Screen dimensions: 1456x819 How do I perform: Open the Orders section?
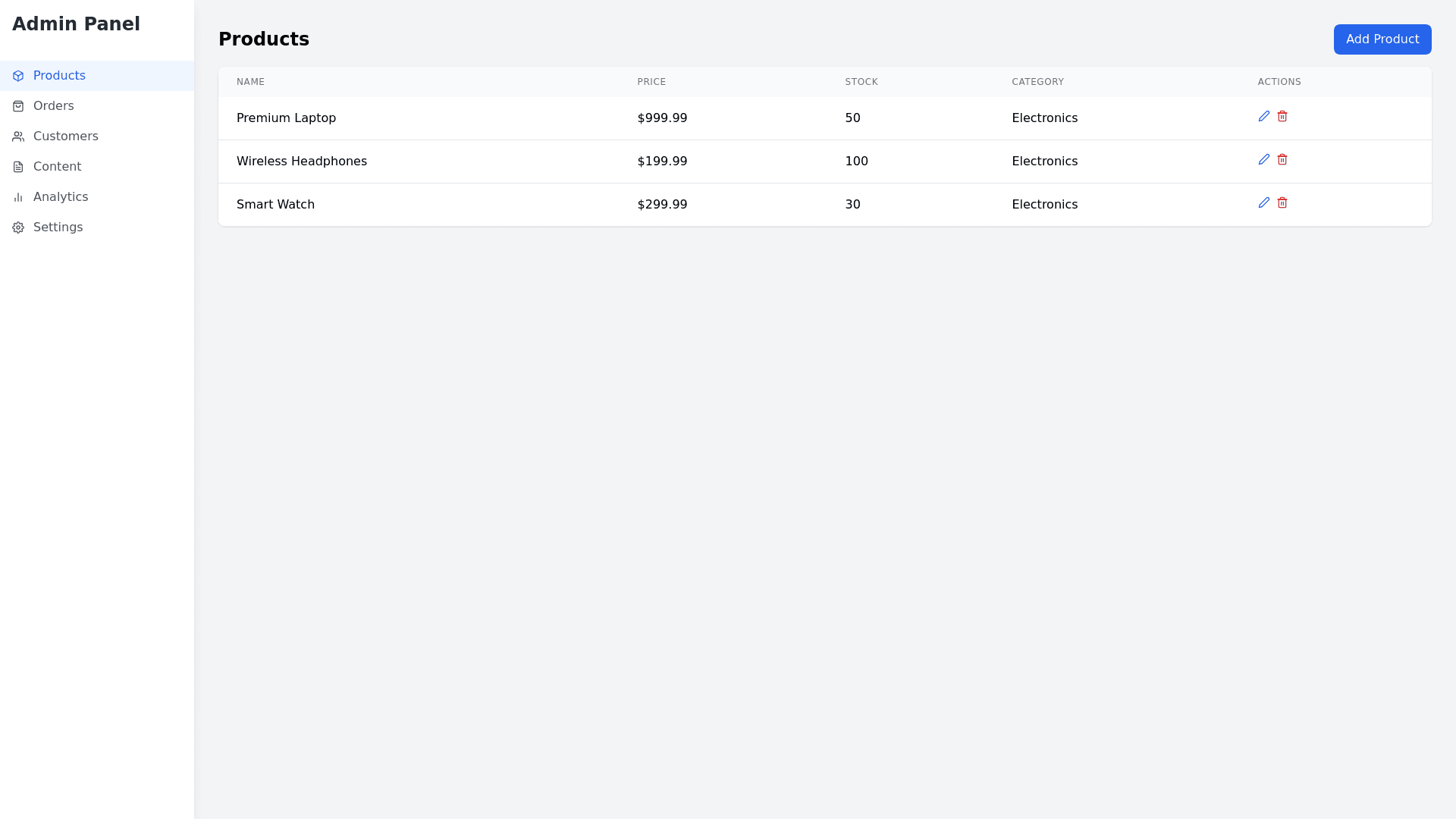tap(53, 106)
